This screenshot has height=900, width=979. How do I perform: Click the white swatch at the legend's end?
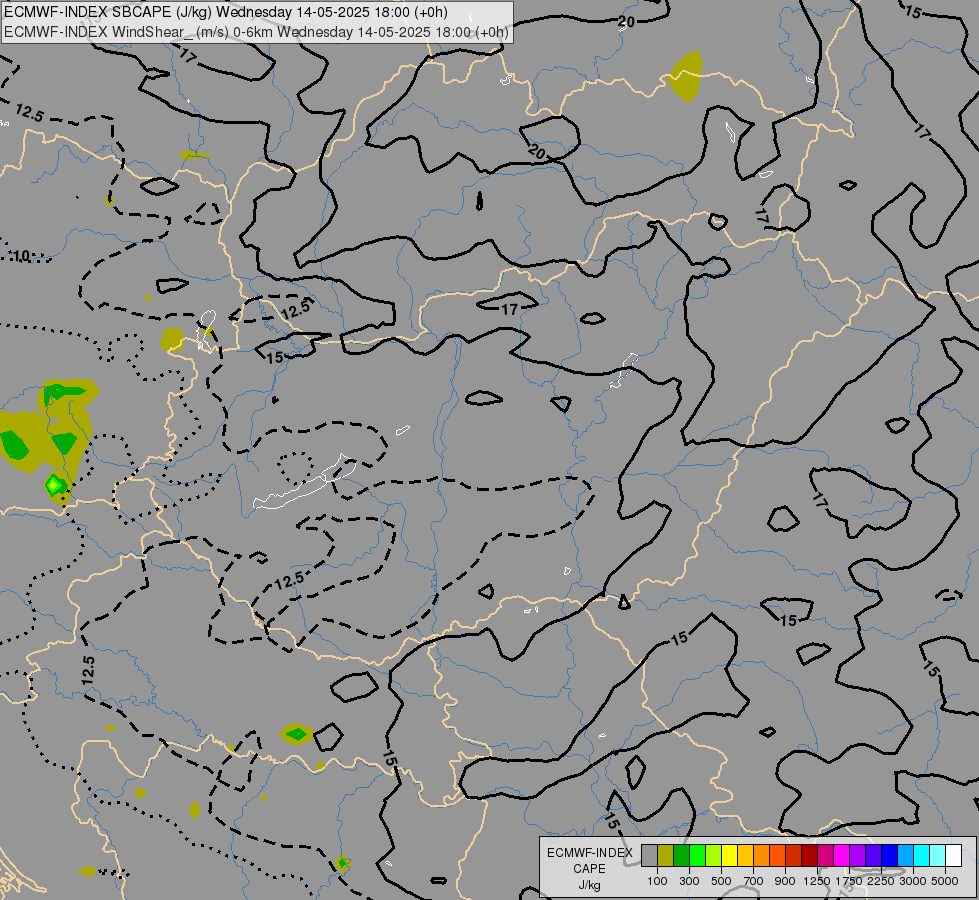[x=953, y=855]
